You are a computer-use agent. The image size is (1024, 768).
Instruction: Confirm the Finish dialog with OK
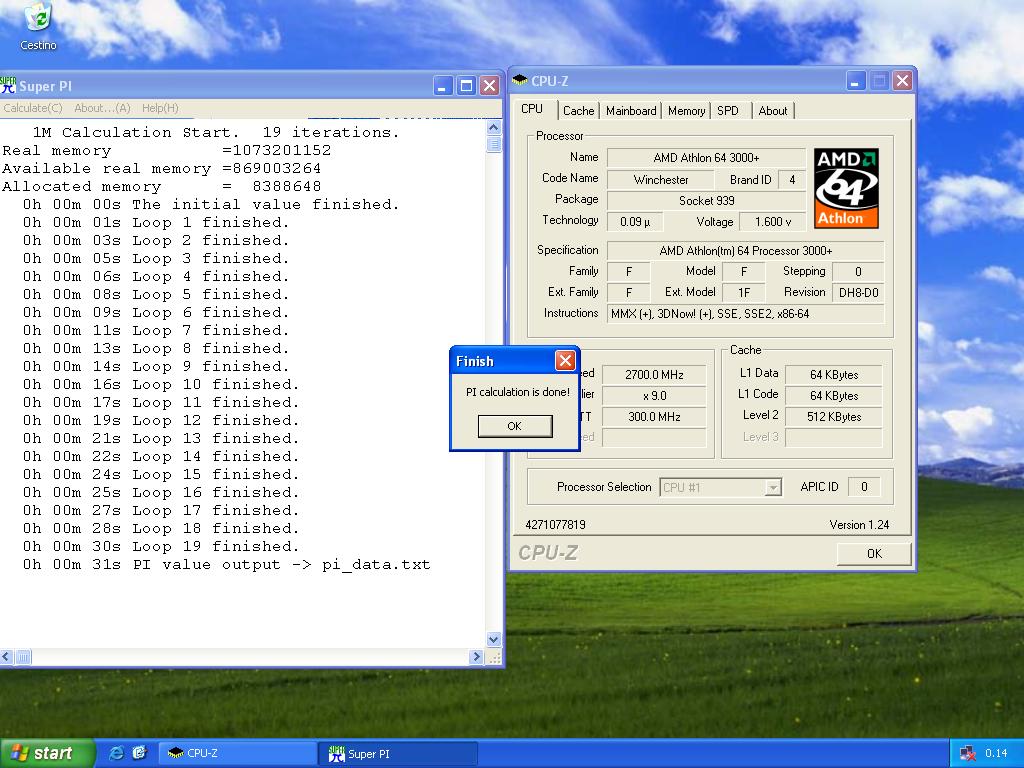(515, 426)
